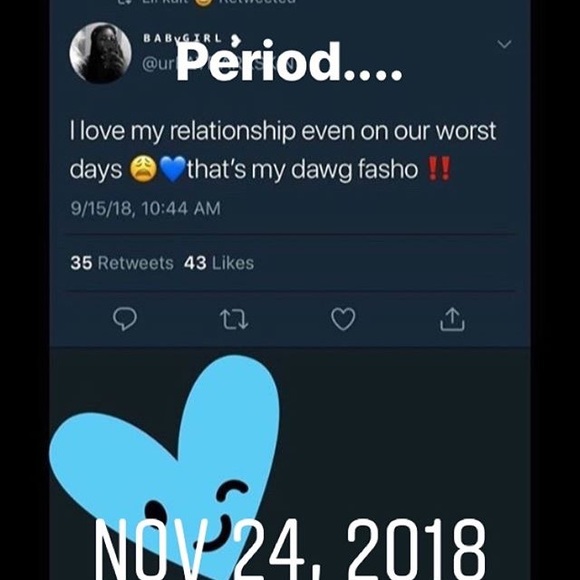Select the BABYGIRL display name
This screenshot has width=580, height=580.
pyautogui.click(x=183, y=38)
